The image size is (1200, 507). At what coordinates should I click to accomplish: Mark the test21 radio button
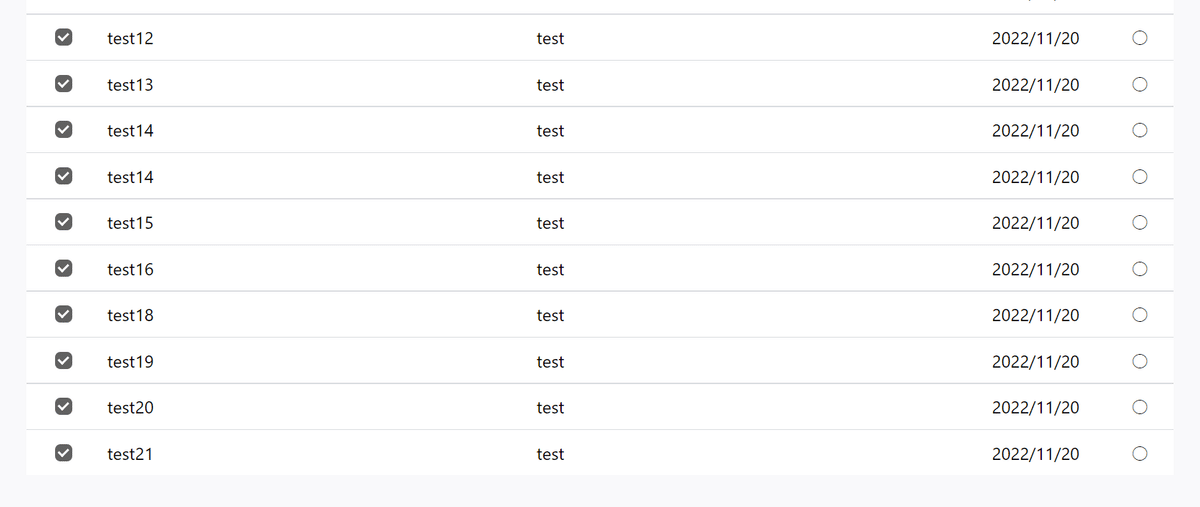click(x=1139, y=453)
